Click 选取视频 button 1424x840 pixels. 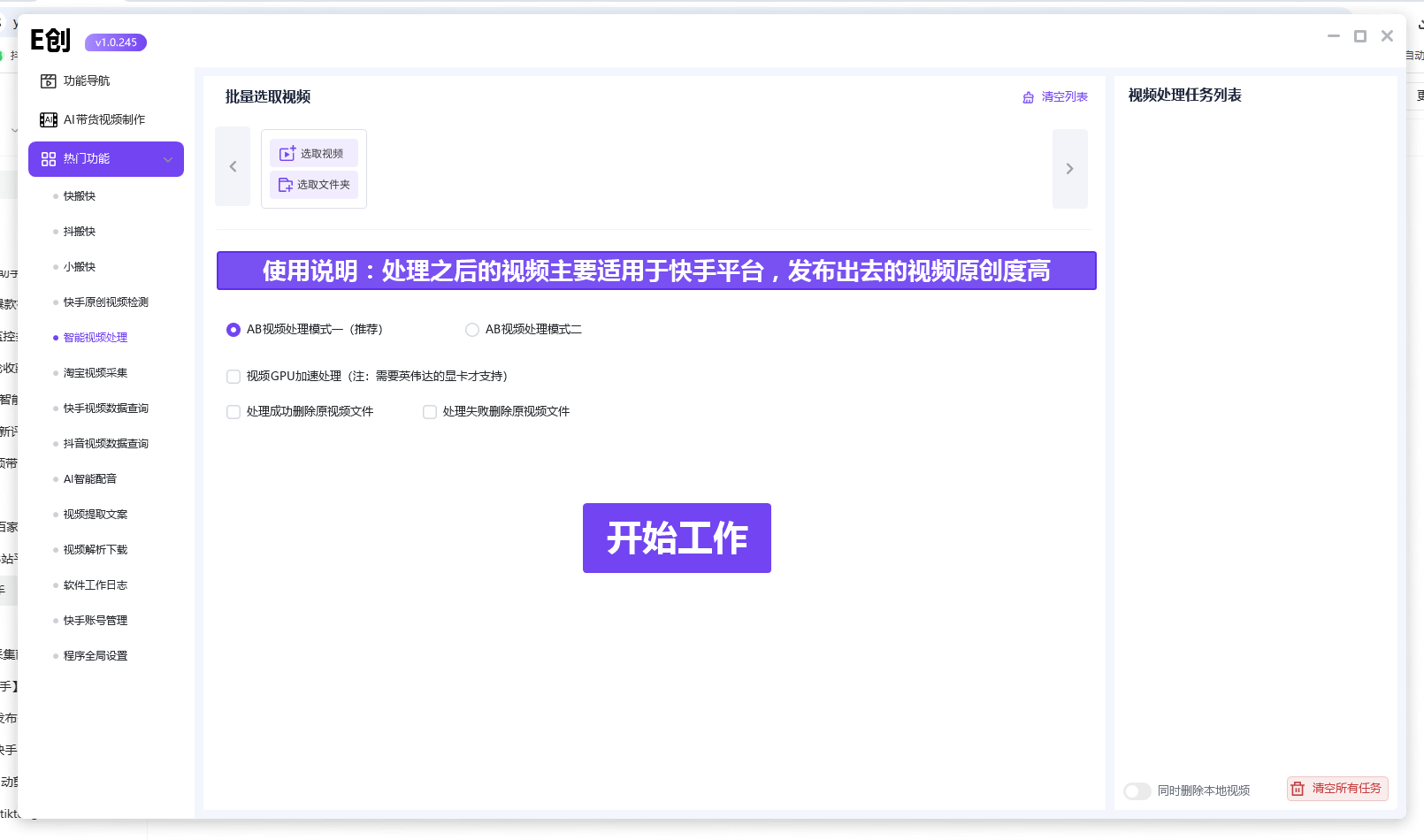pyautogui.click(x=314, y=154)
